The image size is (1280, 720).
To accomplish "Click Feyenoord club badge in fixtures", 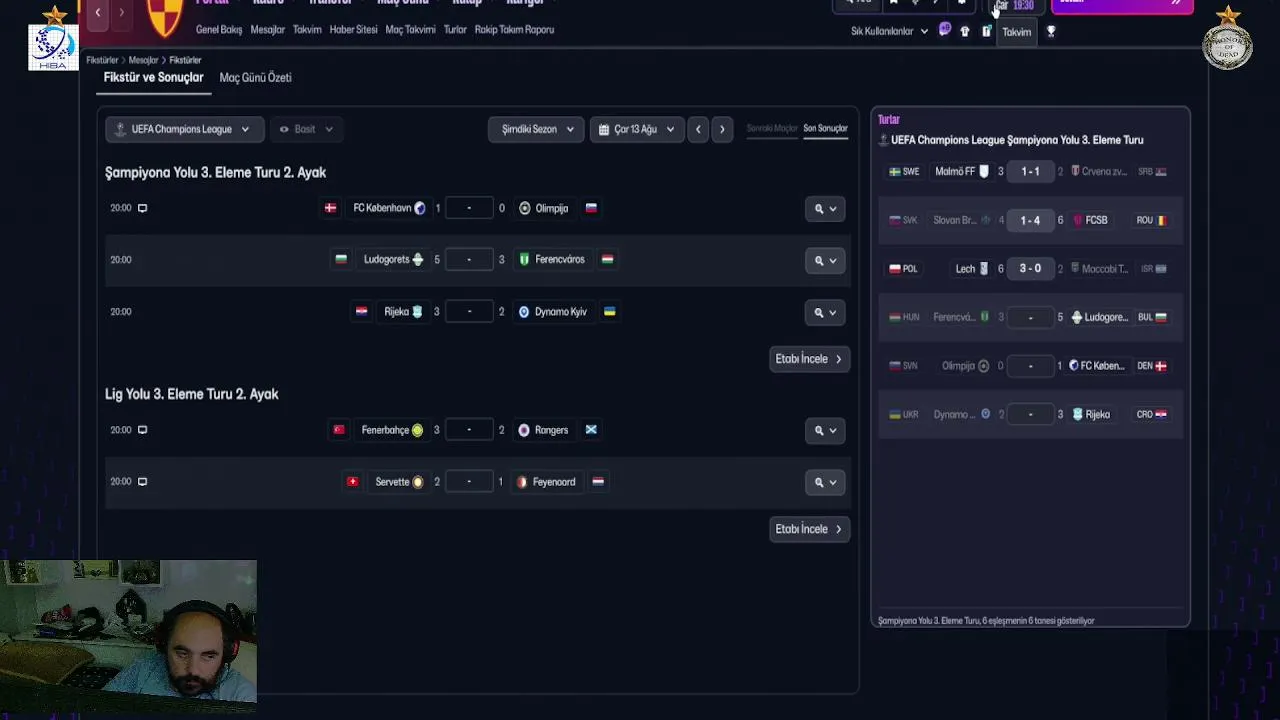I will (x=522, y=481).
